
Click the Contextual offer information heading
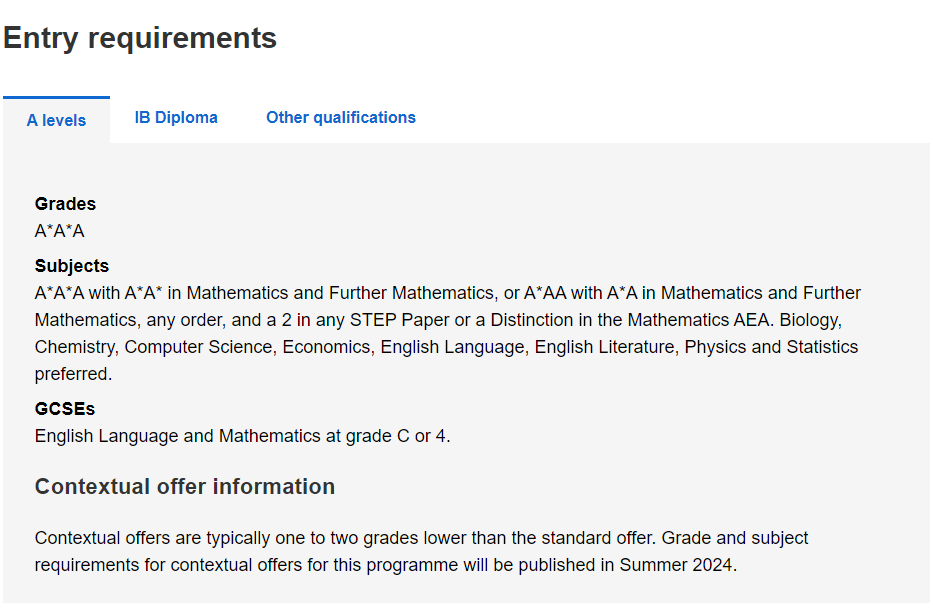184,487
